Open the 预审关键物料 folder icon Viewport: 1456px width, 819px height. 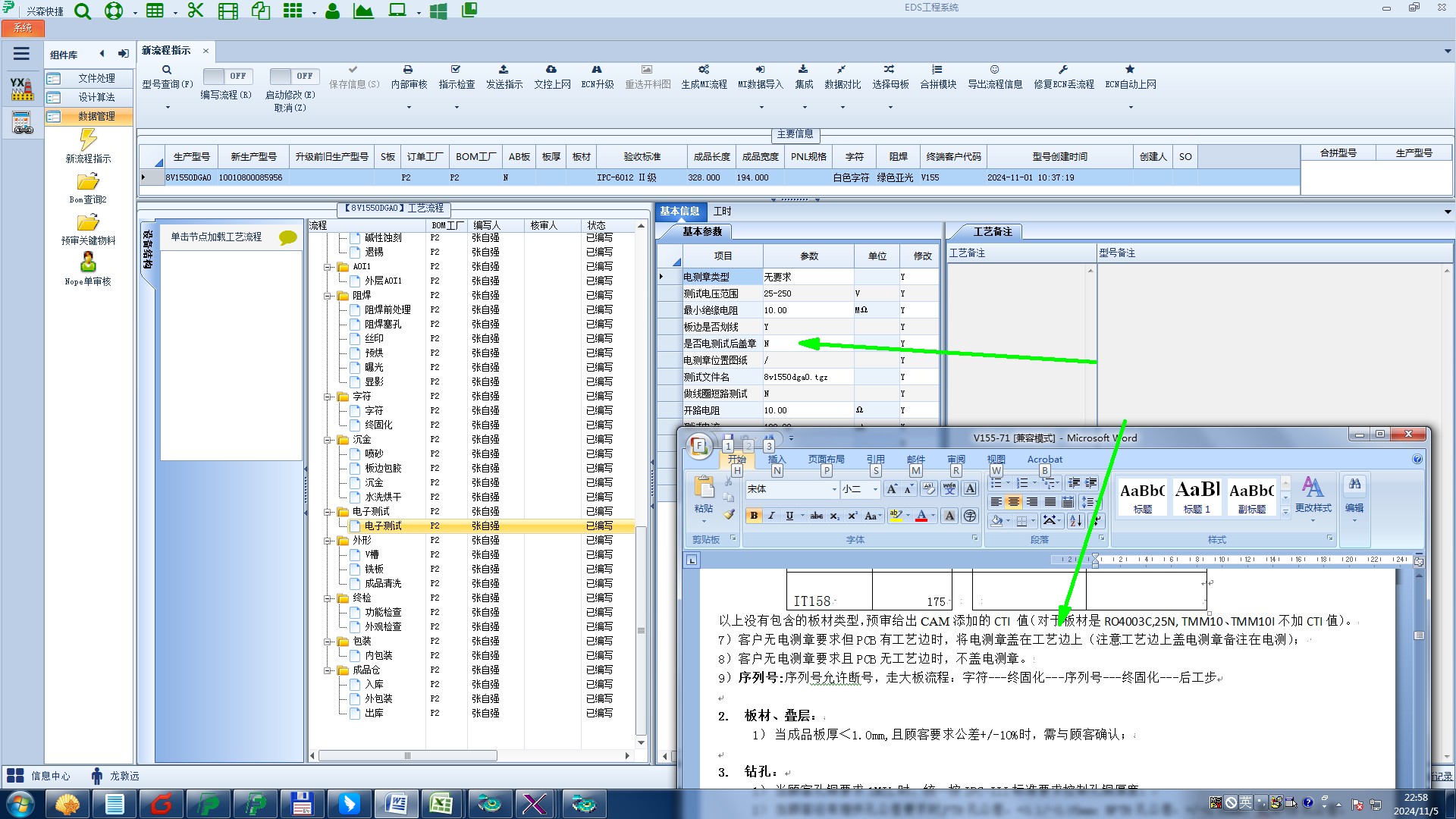tap(88, 223)
